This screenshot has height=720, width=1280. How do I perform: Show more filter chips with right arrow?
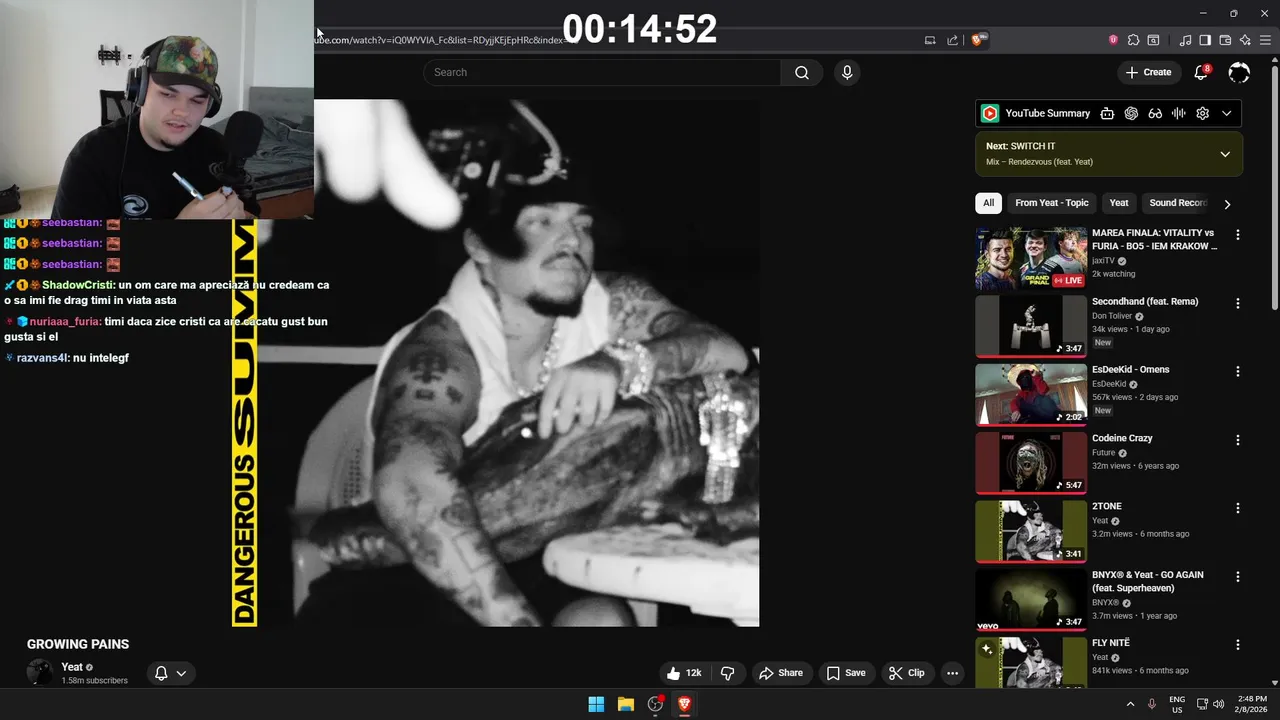pos(1227,204)
